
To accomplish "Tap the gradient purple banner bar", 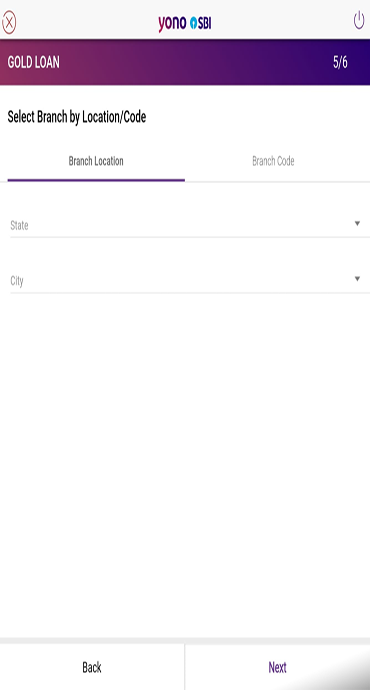I will pos(185,62).
